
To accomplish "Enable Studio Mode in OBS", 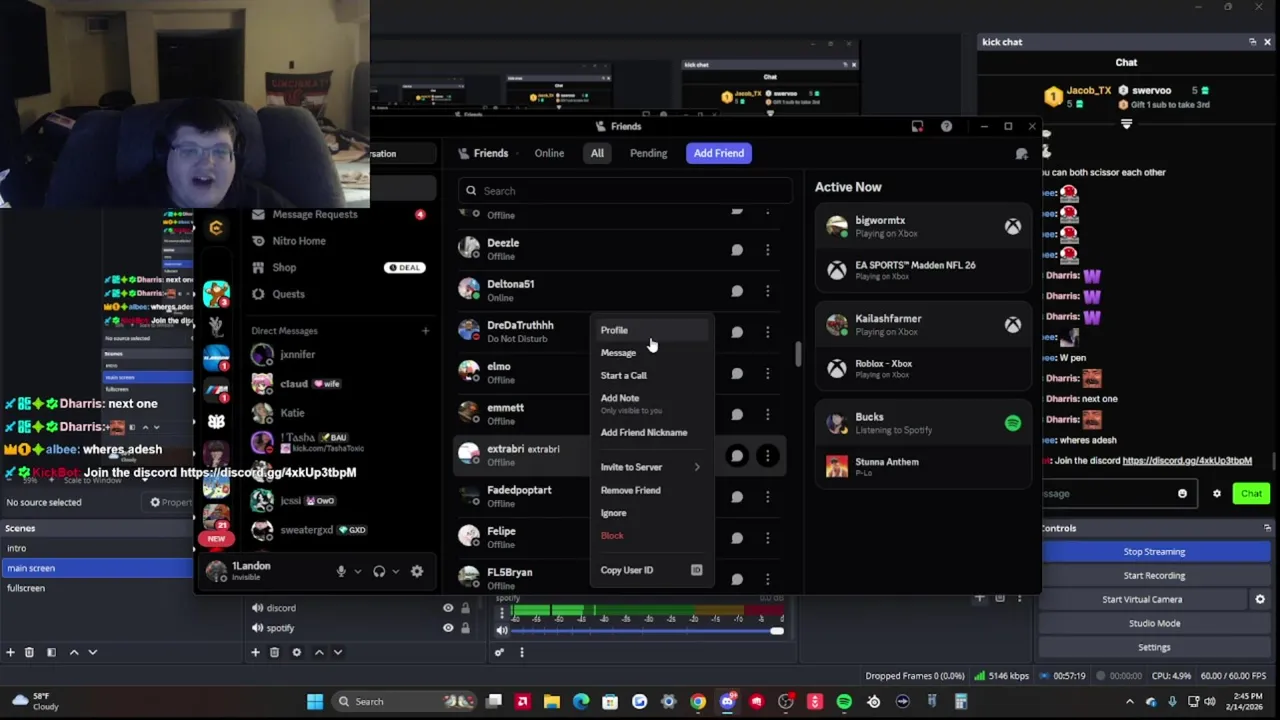I will coord(1154,623).
